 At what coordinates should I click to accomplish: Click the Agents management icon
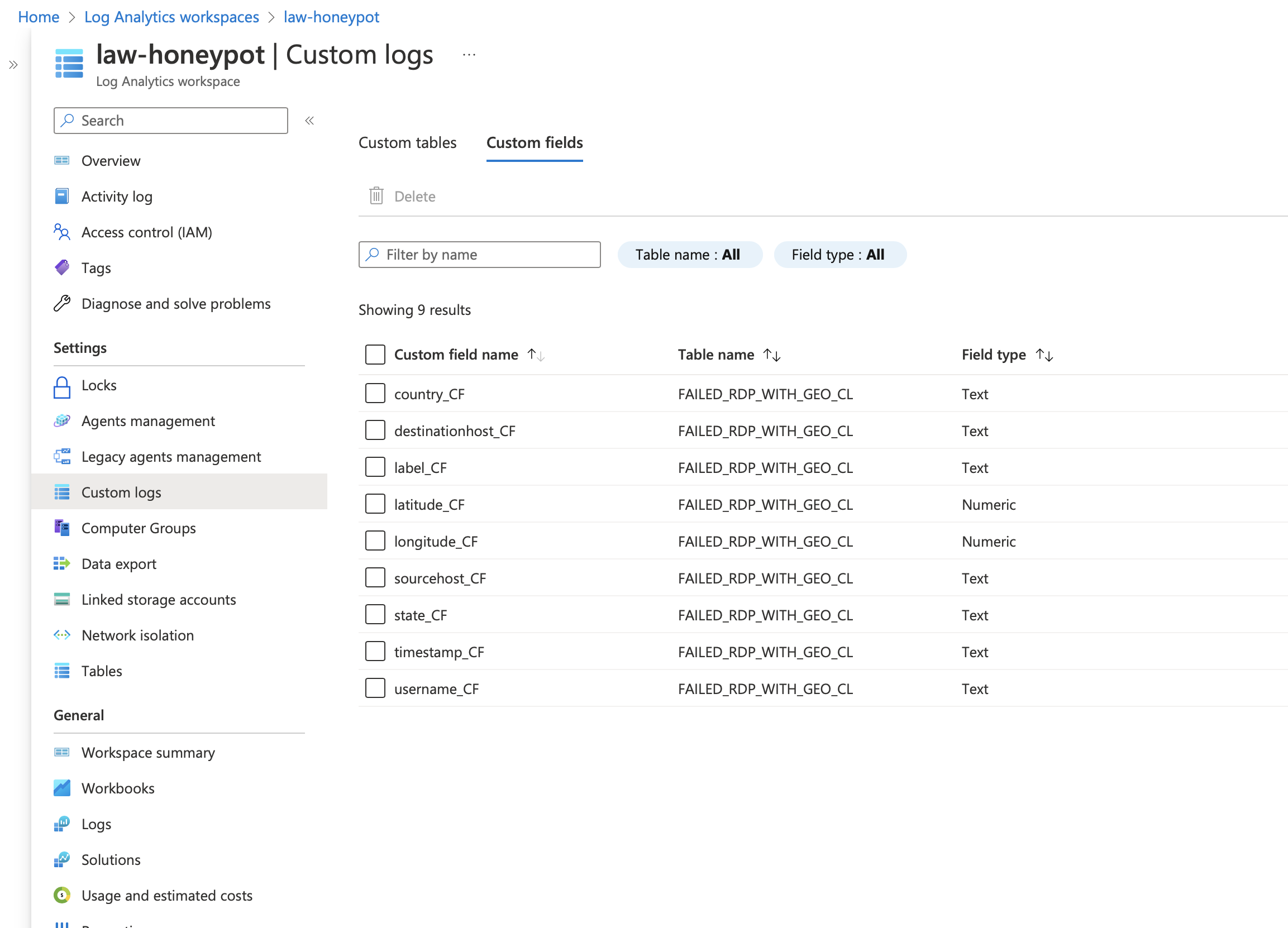62,421
